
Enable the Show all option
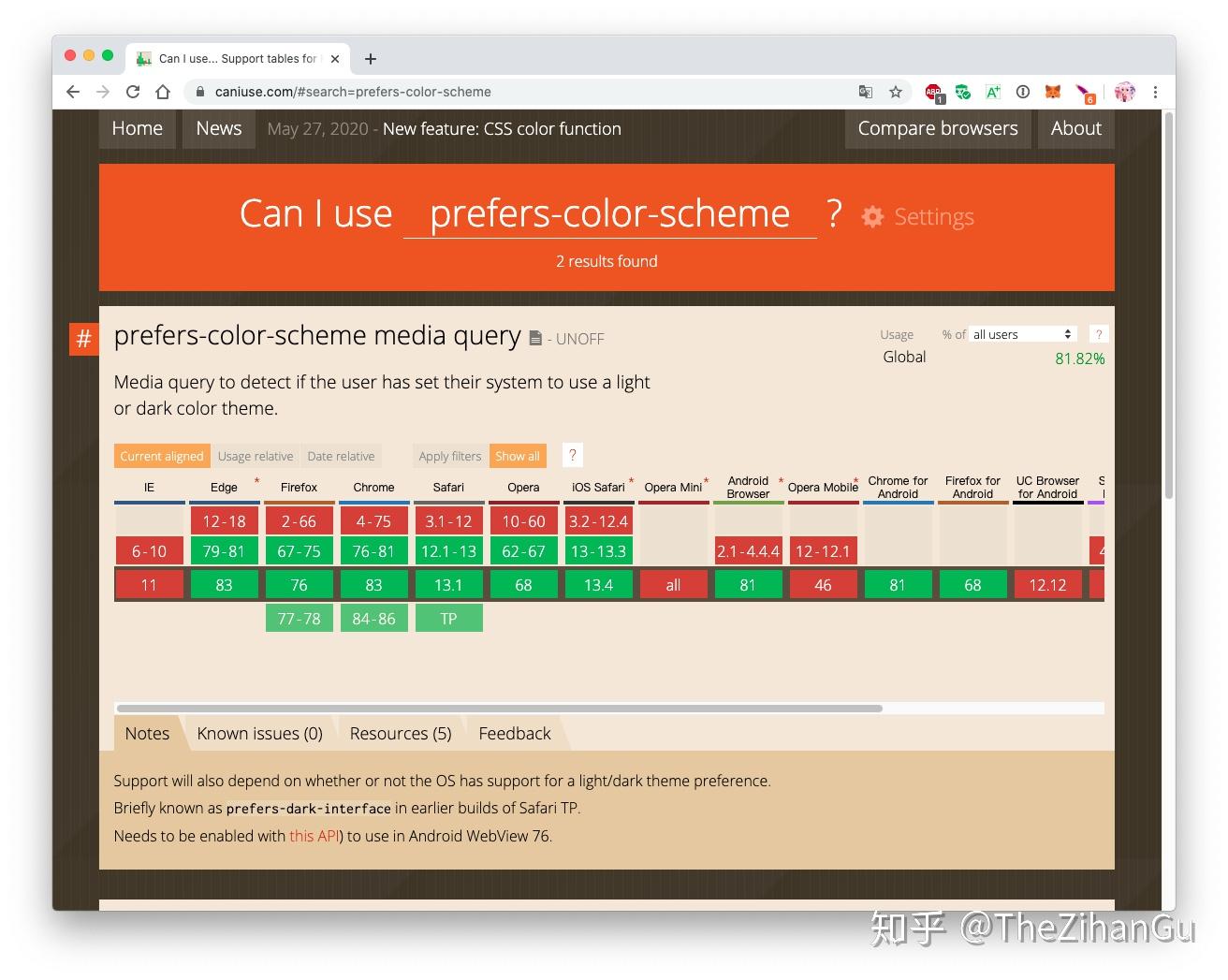[518, 456]
